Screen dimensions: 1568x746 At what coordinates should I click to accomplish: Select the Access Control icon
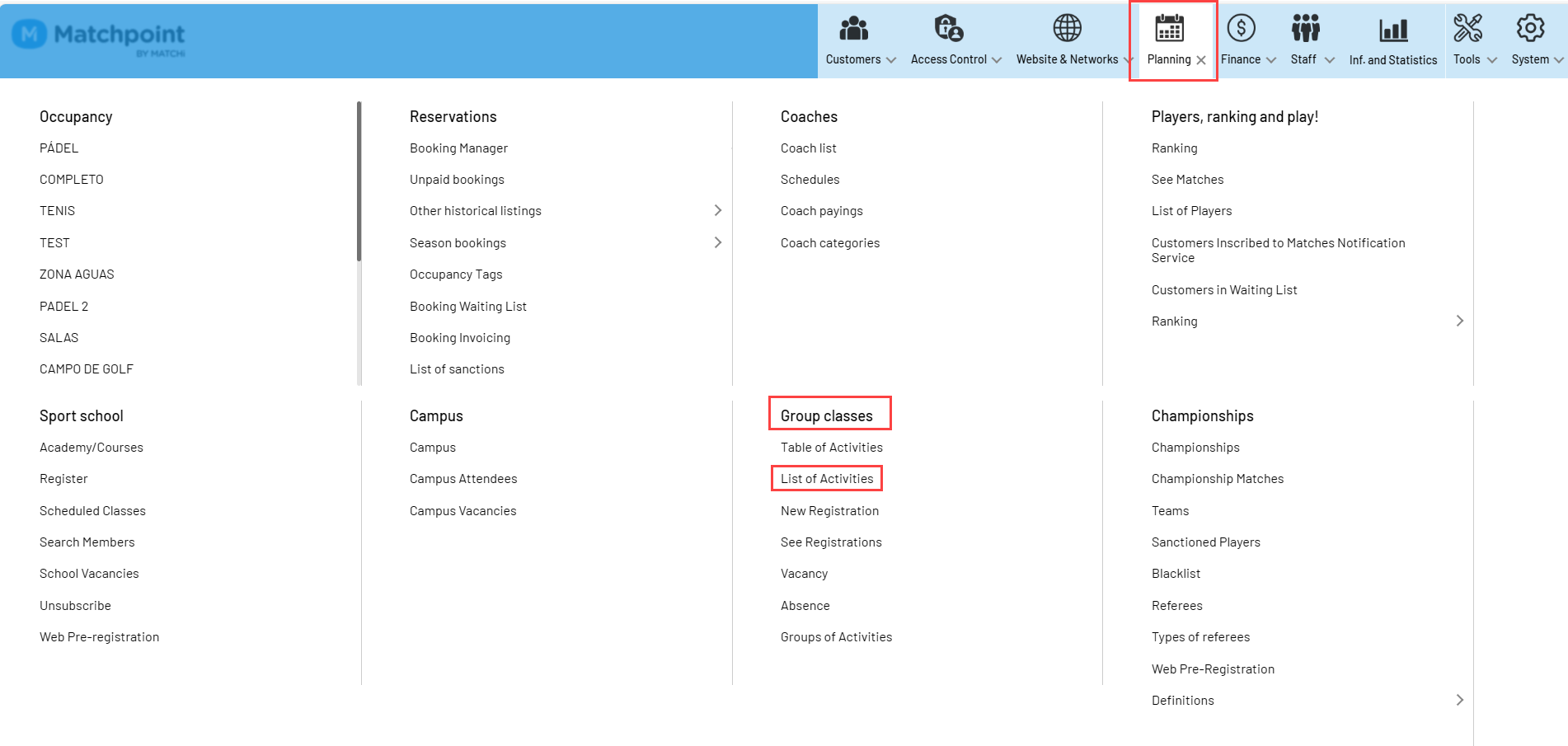pyautogui.click(x=948, y=28)
